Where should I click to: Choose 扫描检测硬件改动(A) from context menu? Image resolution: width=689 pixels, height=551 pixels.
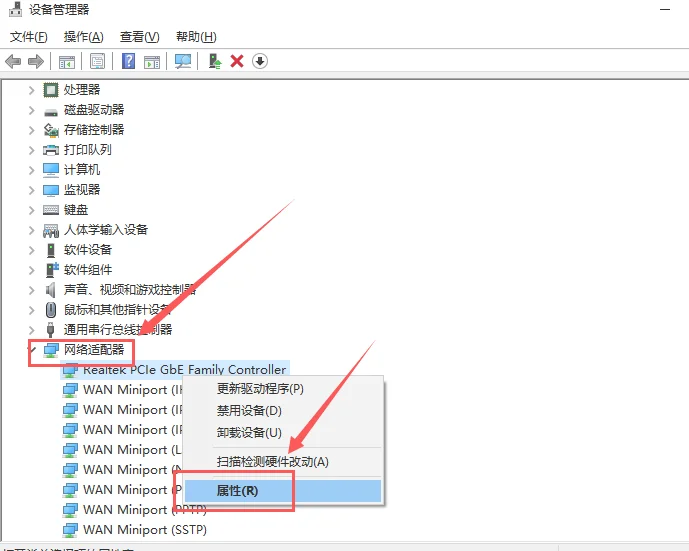(x=283, y=462)
